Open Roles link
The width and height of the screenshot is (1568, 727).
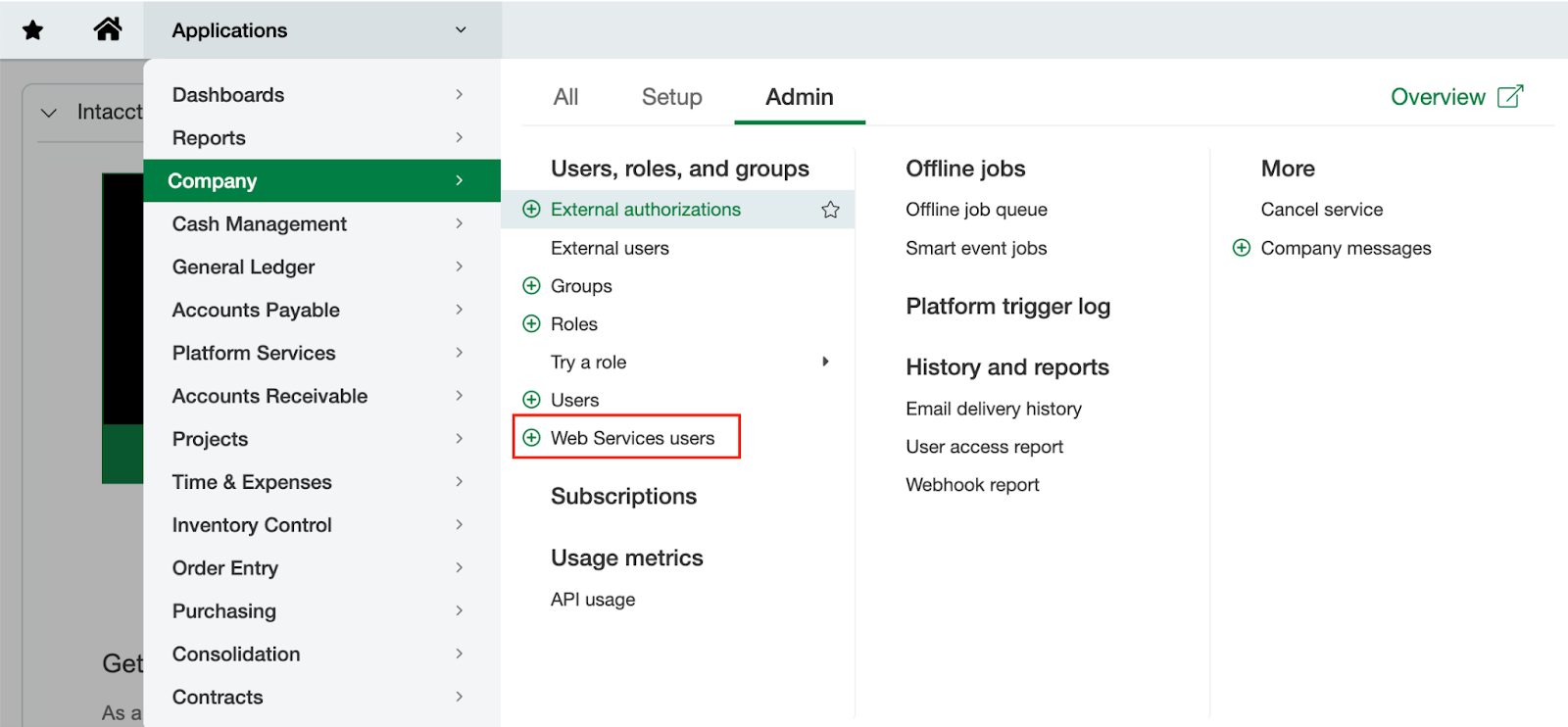pos(574,324)
